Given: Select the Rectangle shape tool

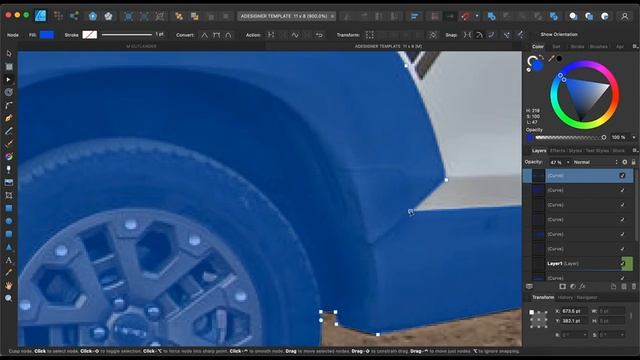Looking at the screenshot, I should [9, 208].
